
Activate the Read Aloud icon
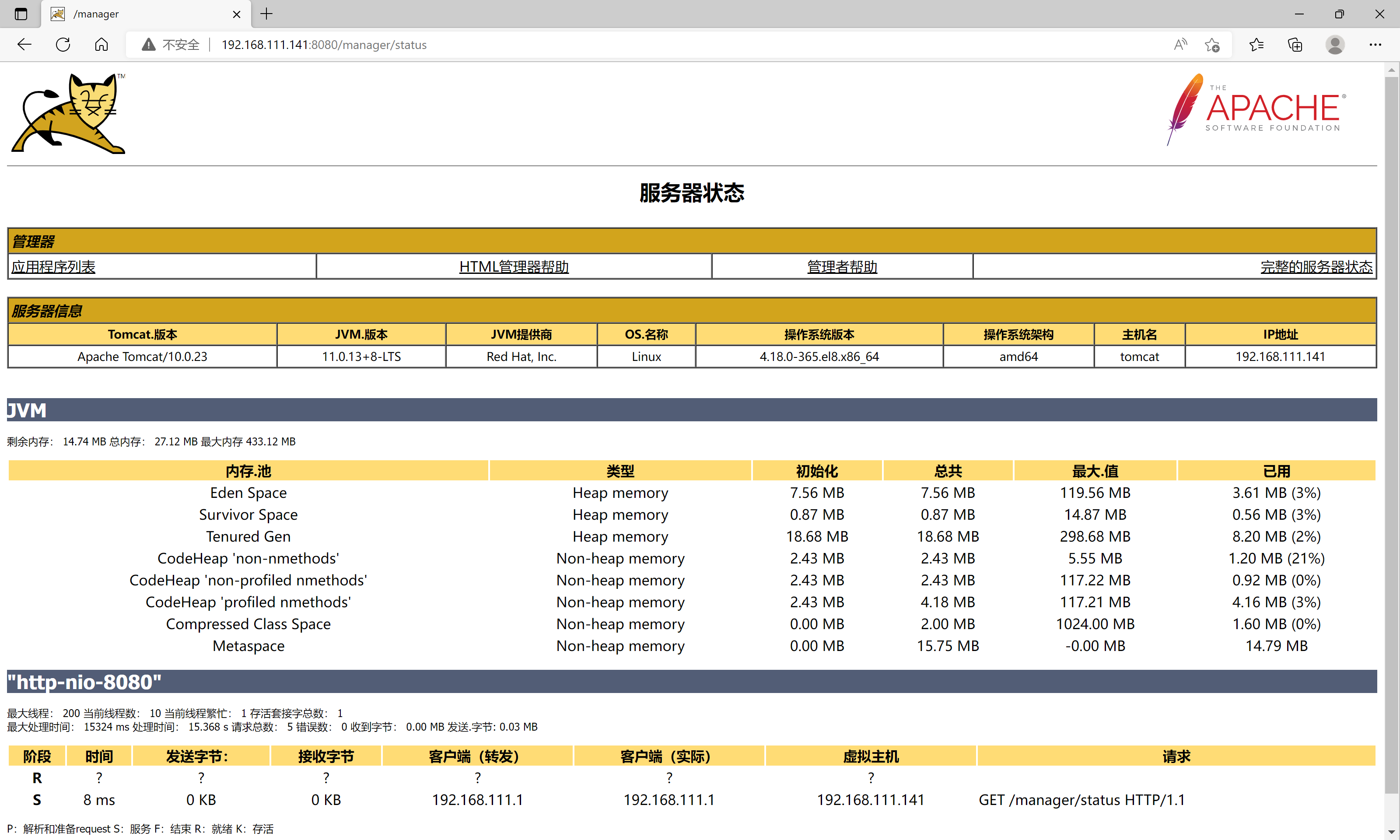click(x=1180, y=45)
